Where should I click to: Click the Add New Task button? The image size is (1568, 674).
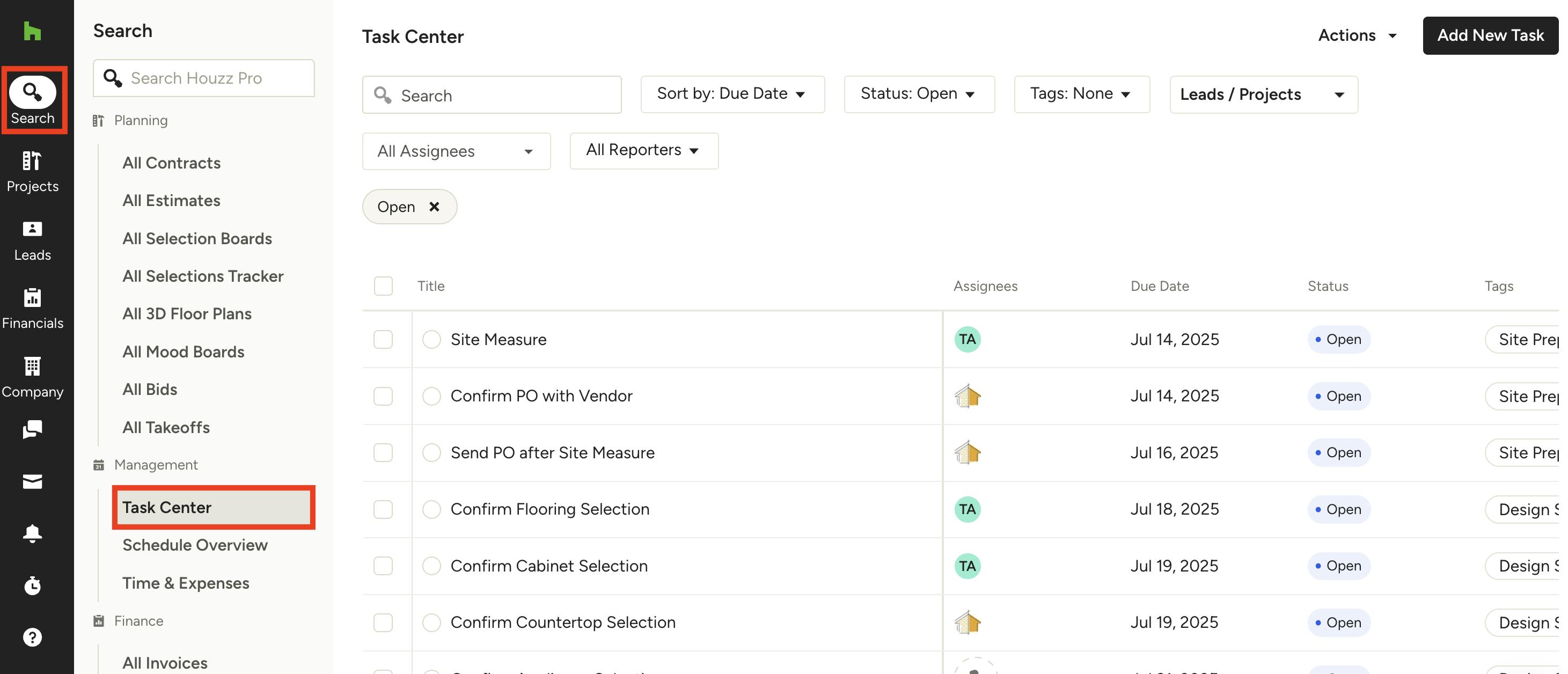pos(1490,35)
